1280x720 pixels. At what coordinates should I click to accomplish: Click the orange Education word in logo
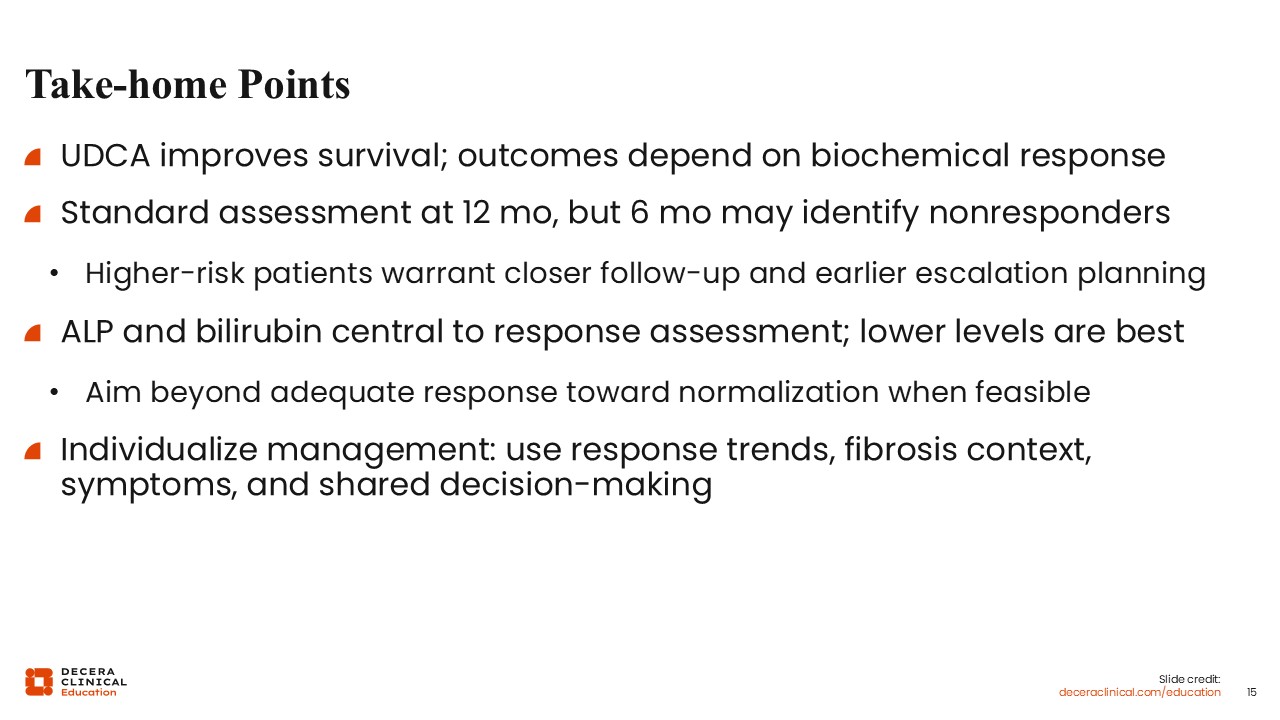pos(88,692)
